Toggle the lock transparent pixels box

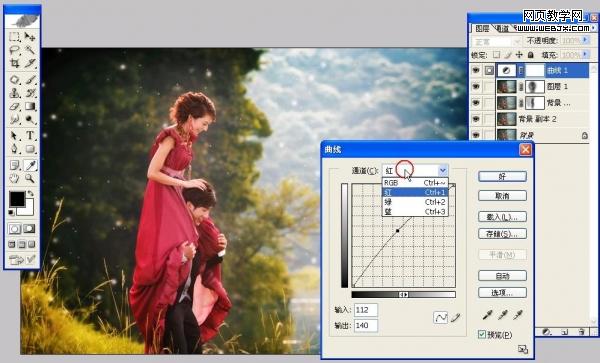(x=496, y=55)
